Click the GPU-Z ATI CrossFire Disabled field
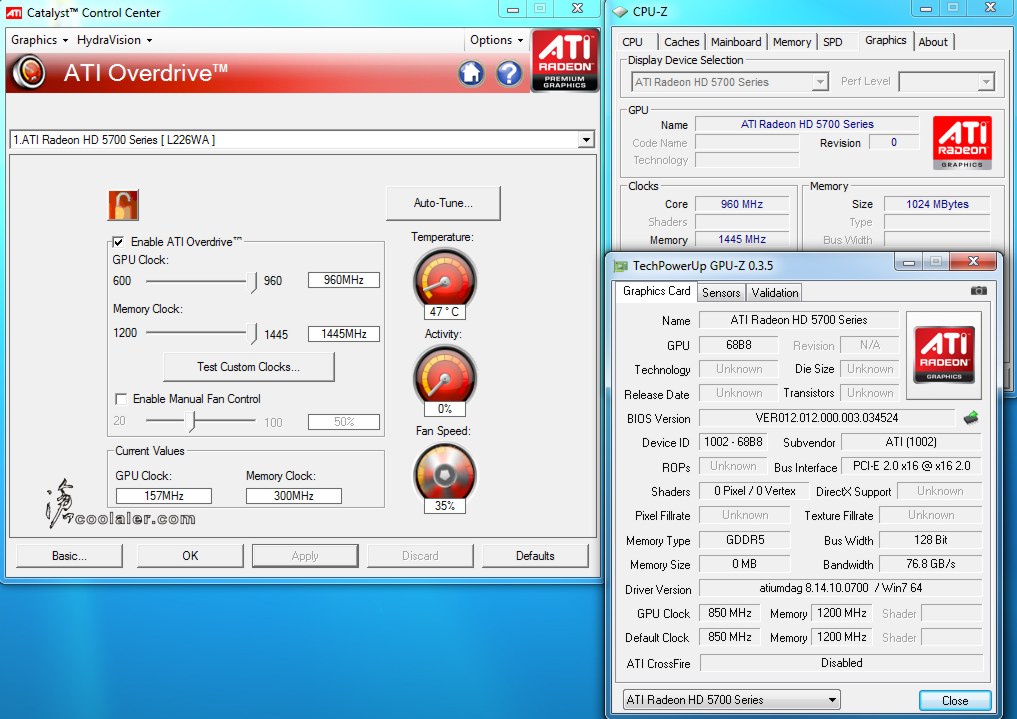 841,663
